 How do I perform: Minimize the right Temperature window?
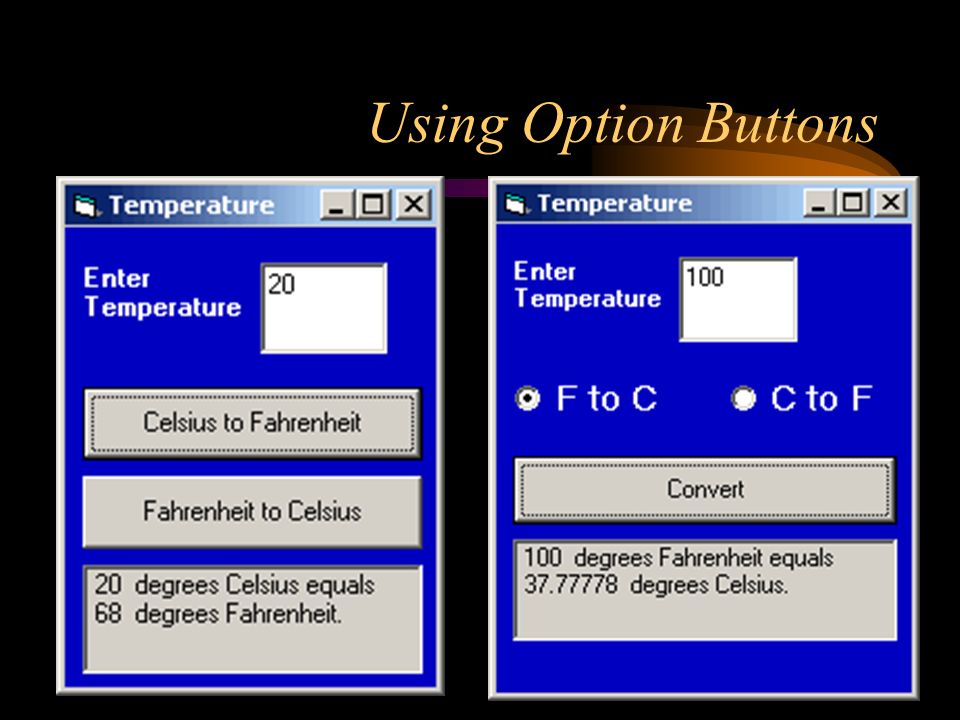820,202
